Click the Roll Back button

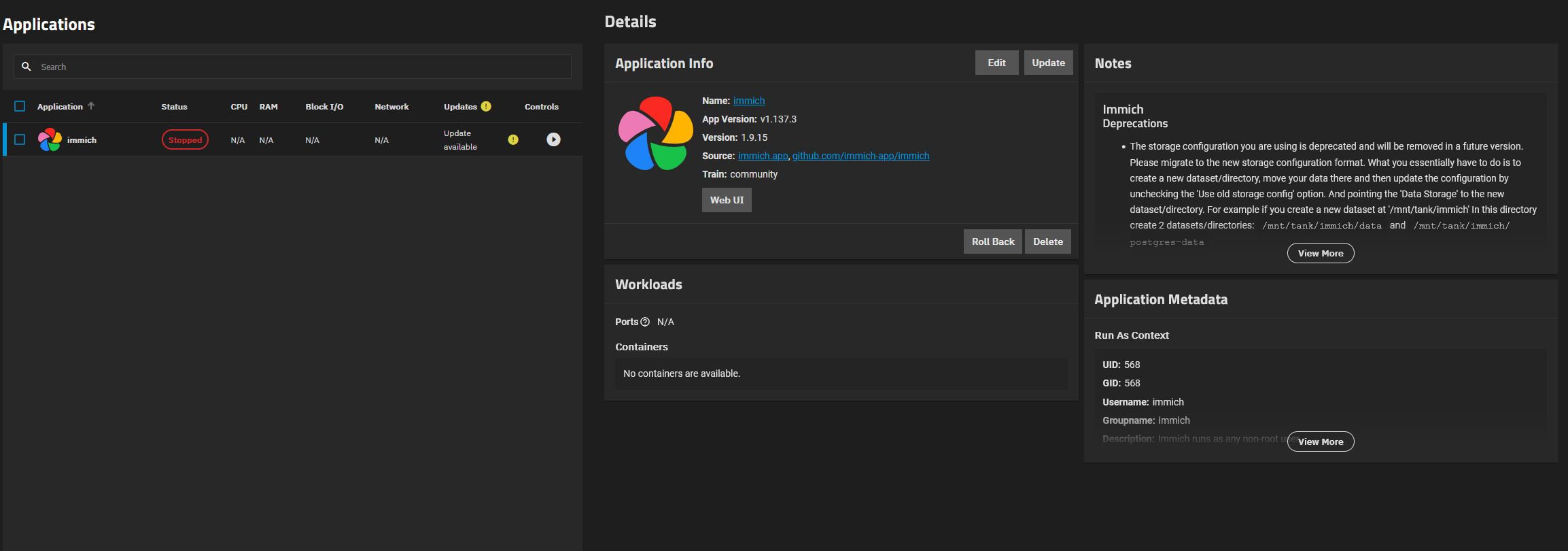pyautogui.click(x=992, y=241)
